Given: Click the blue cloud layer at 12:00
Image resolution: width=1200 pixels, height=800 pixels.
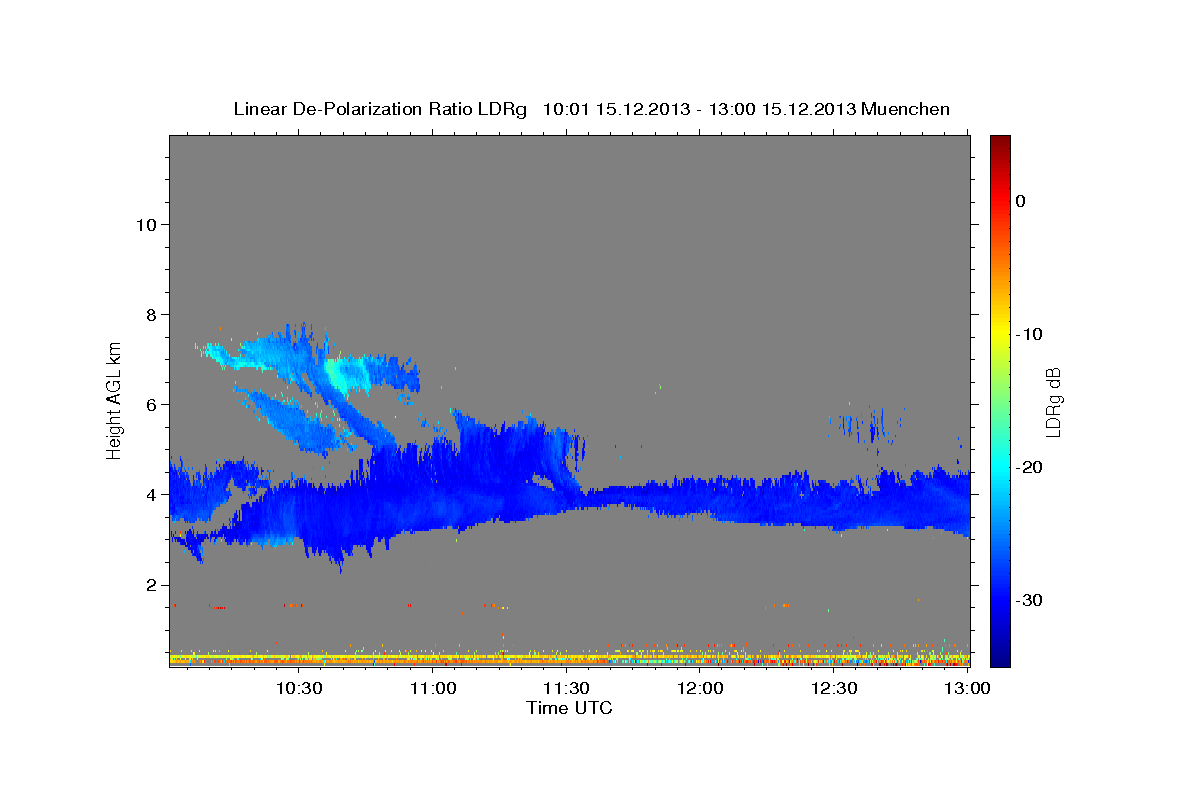Looking at the screenshot, I should tap(700, 498).
